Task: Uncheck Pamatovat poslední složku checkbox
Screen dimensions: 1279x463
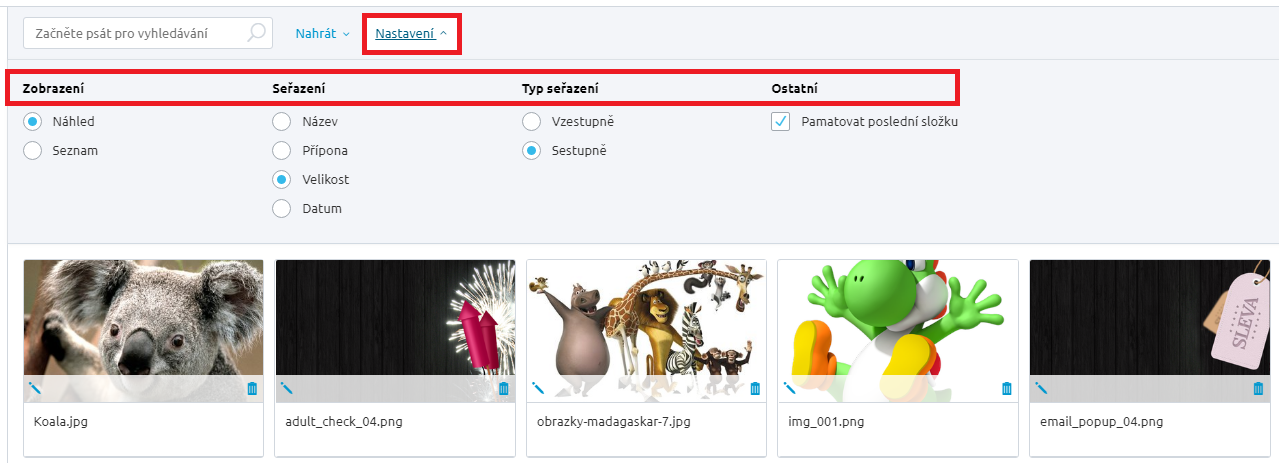Action: [781, 122]
